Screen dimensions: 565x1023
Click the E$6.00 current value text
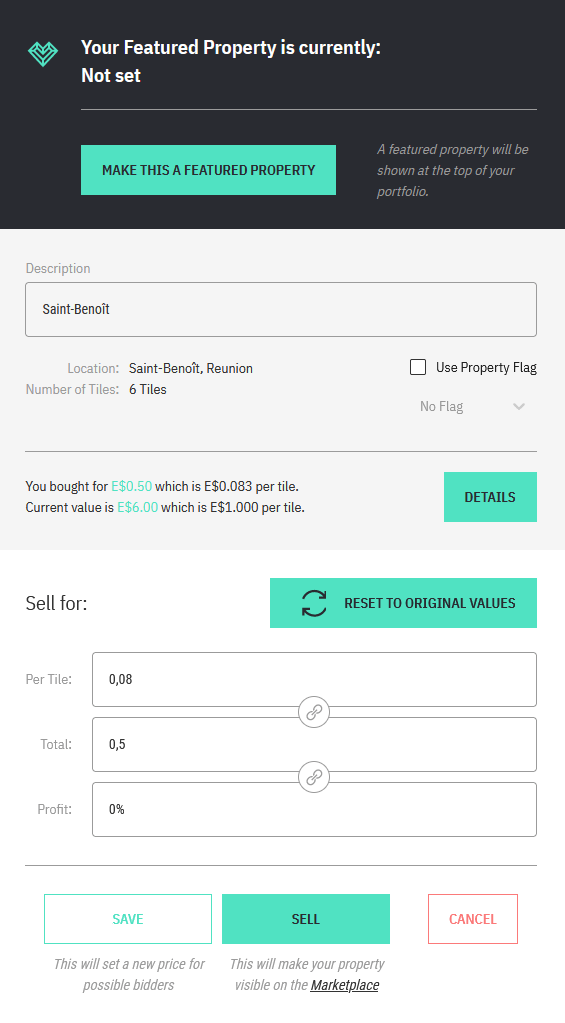[137, 507]
